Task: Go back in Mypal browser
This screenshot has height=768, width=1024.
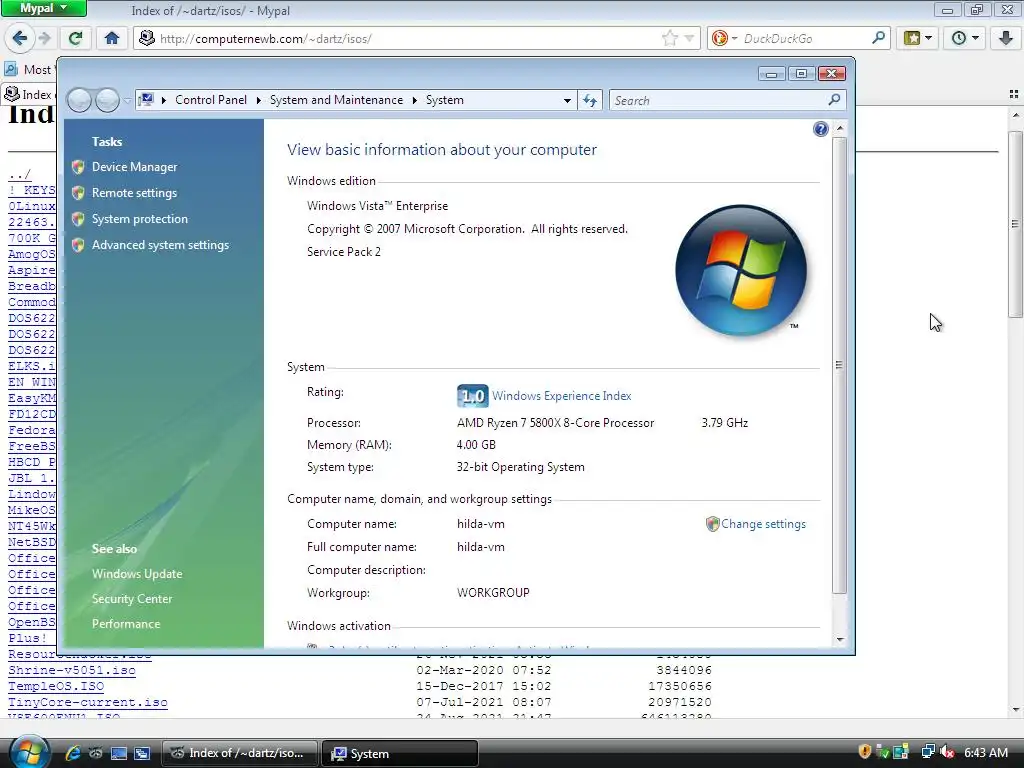Action: pos(20,39)
